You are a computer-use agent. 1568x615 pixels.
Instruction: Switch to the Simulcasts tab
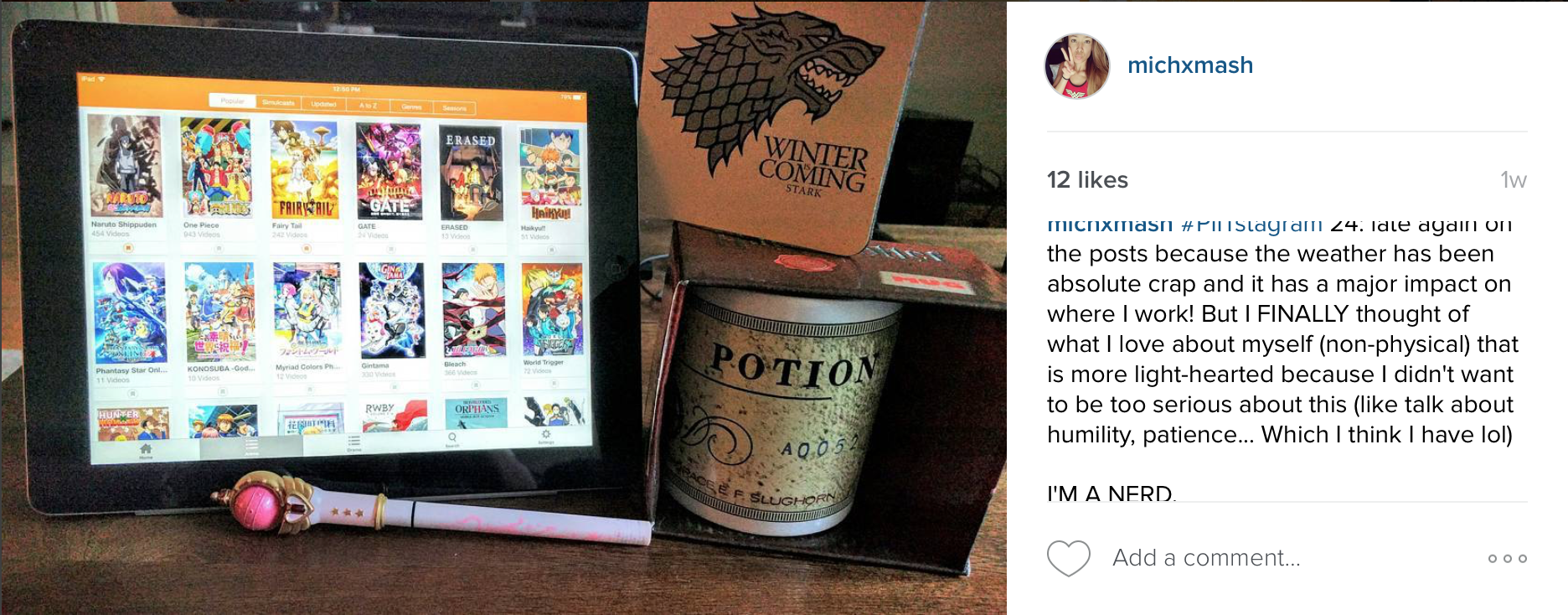pyautogui.click(x=279, y=103)
